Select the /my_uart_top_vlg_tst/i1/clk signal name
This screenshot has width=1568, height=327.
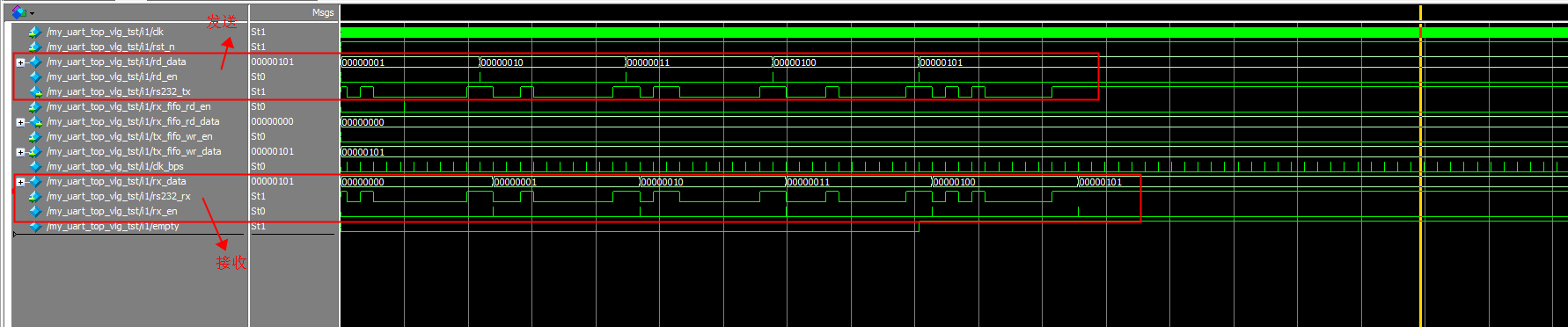[105, 32]
